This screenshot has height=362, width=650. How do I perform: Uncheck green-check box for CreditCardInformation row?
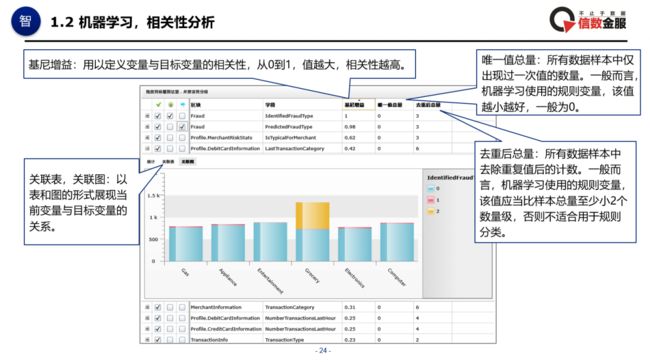point(158,329)
